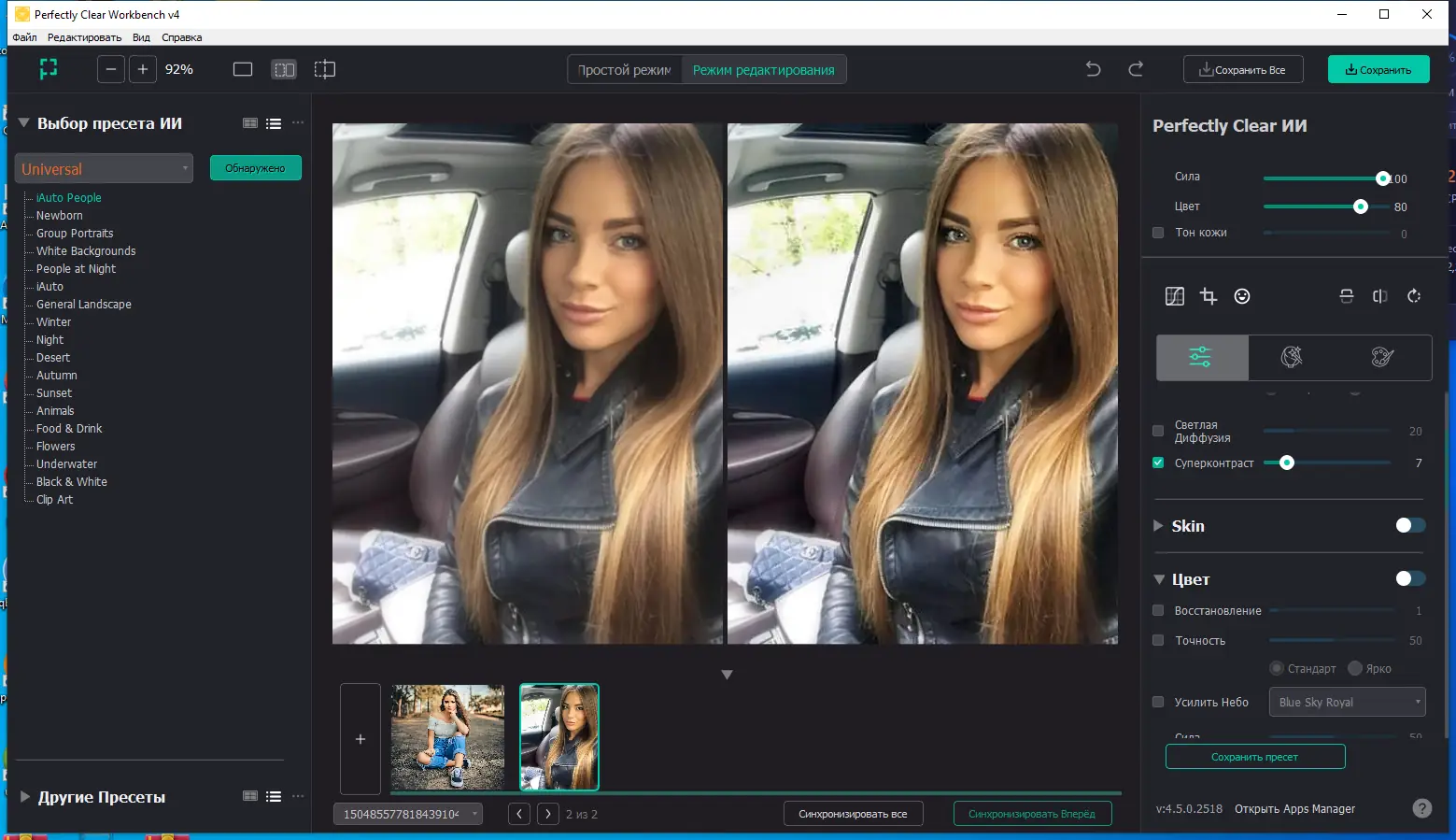Screen dimensions: 1456x840
Task: Click the Цвет slider handle at 80
Action: (x=1361, y=206)
